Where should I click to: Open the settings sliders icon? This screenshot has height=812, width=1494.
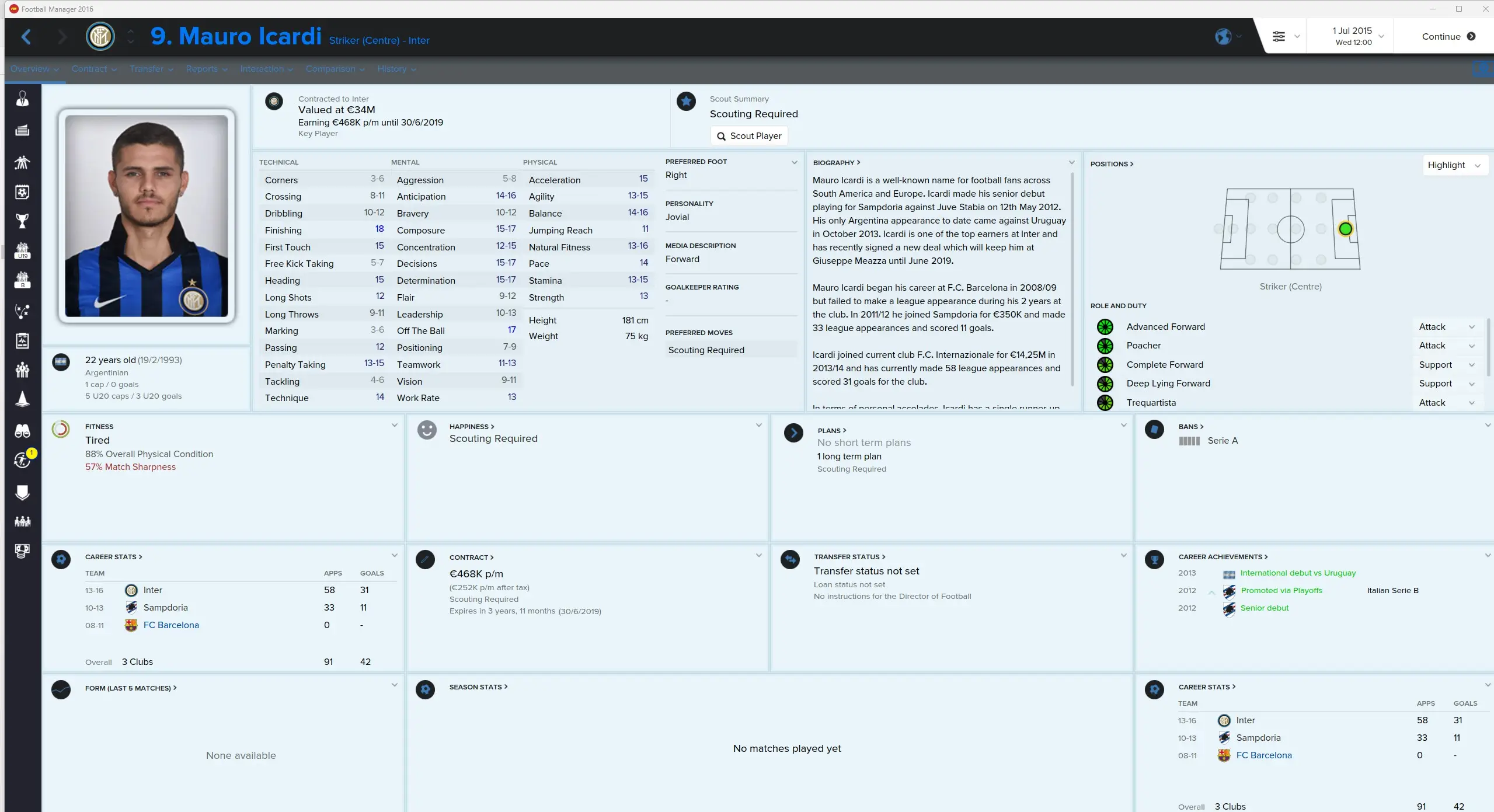(x=1279, y=36)
